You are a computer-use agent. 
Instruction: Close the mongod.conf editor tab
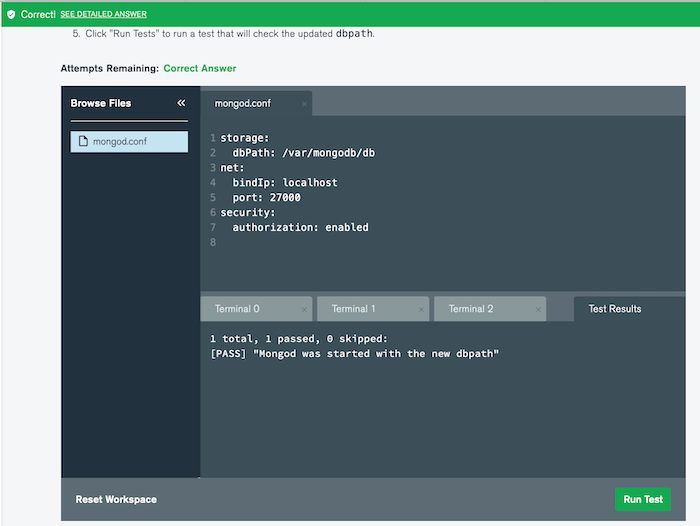tap(304, 104)
